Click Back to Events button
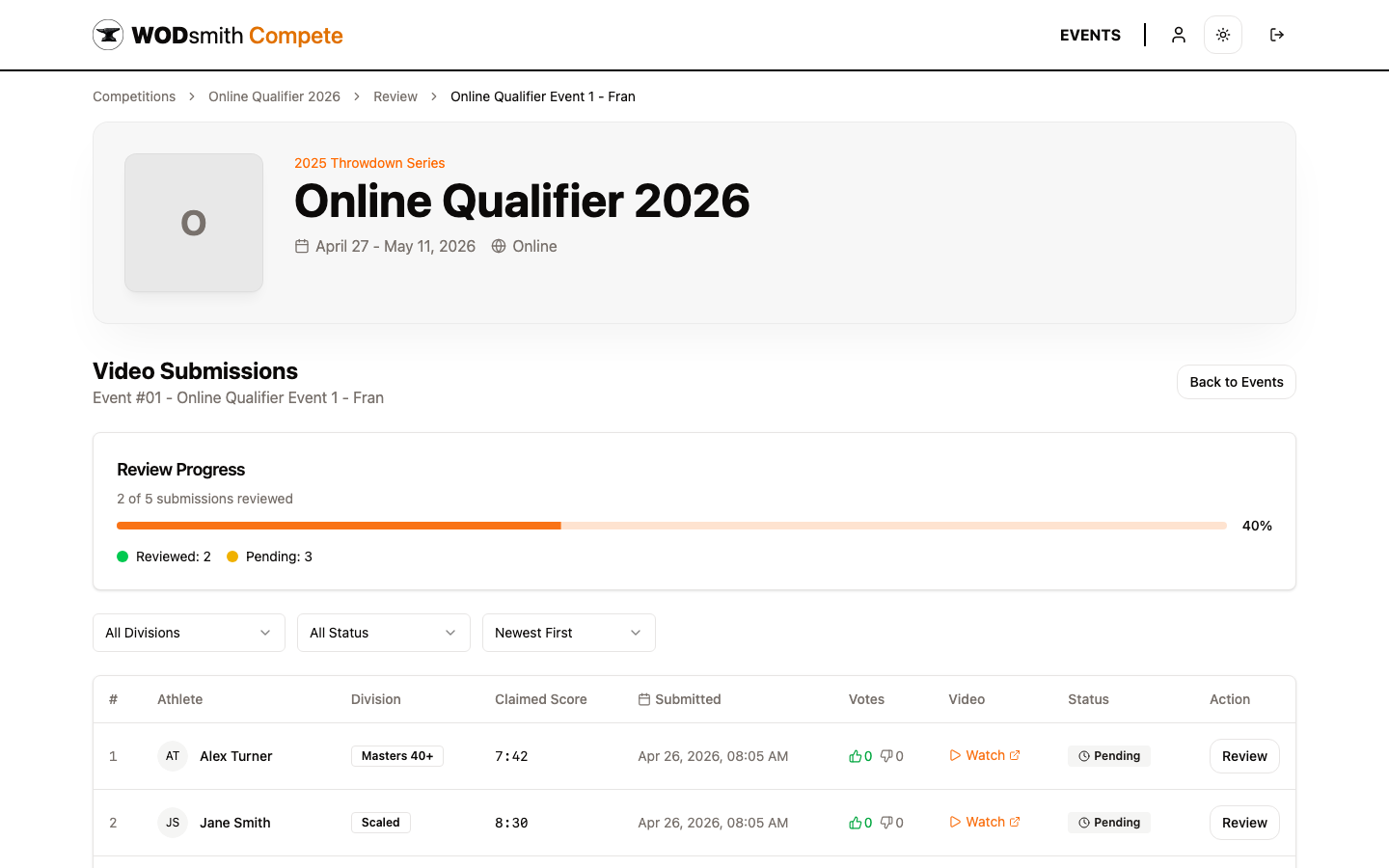This screenshot has height=868, width=1389. coord(1237,382)
